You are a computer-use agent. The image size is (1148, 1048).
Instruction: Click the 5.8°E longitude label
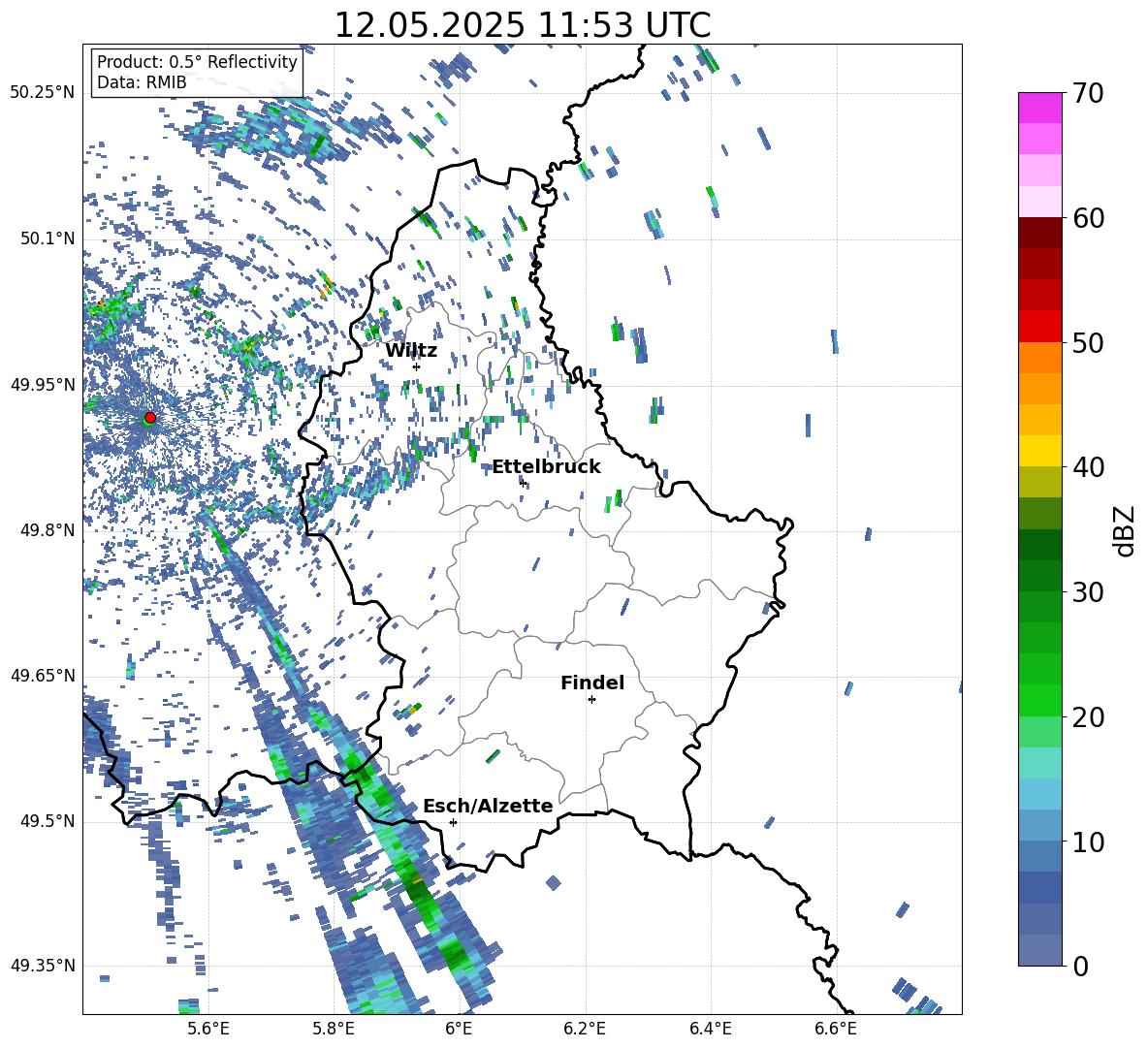(x=334, y=1029)
